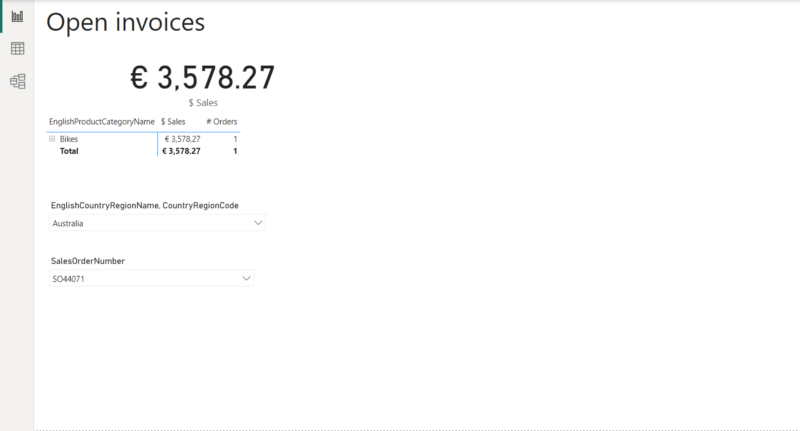Expand the Bikes category row
The height and width of the screenshot is (431, 800).
[x=52, y=139]
